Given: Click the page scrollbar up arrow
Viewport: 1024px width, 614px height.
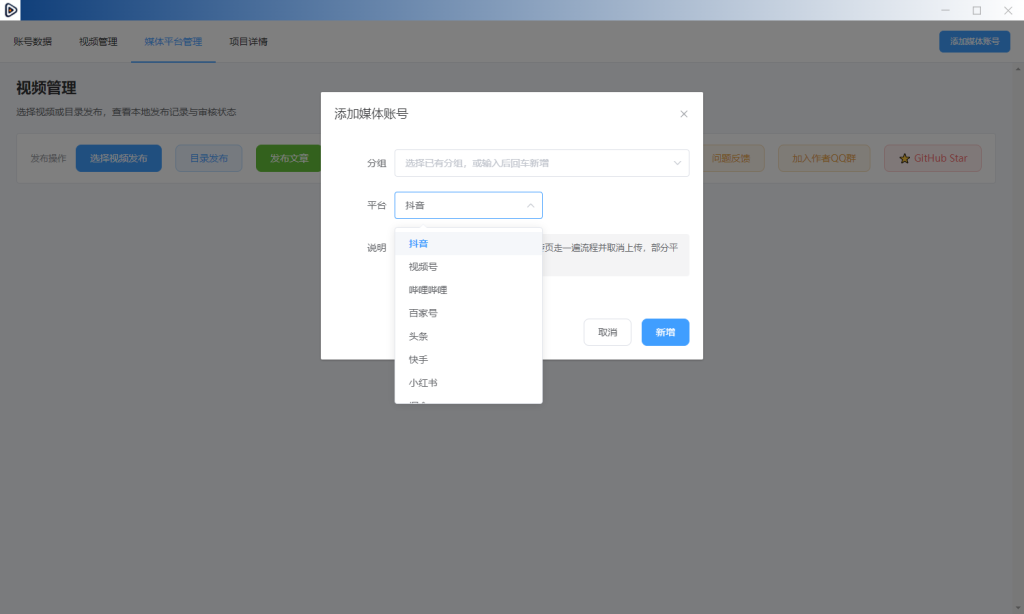Looking at the screenshot, I should pos(1018,69).
